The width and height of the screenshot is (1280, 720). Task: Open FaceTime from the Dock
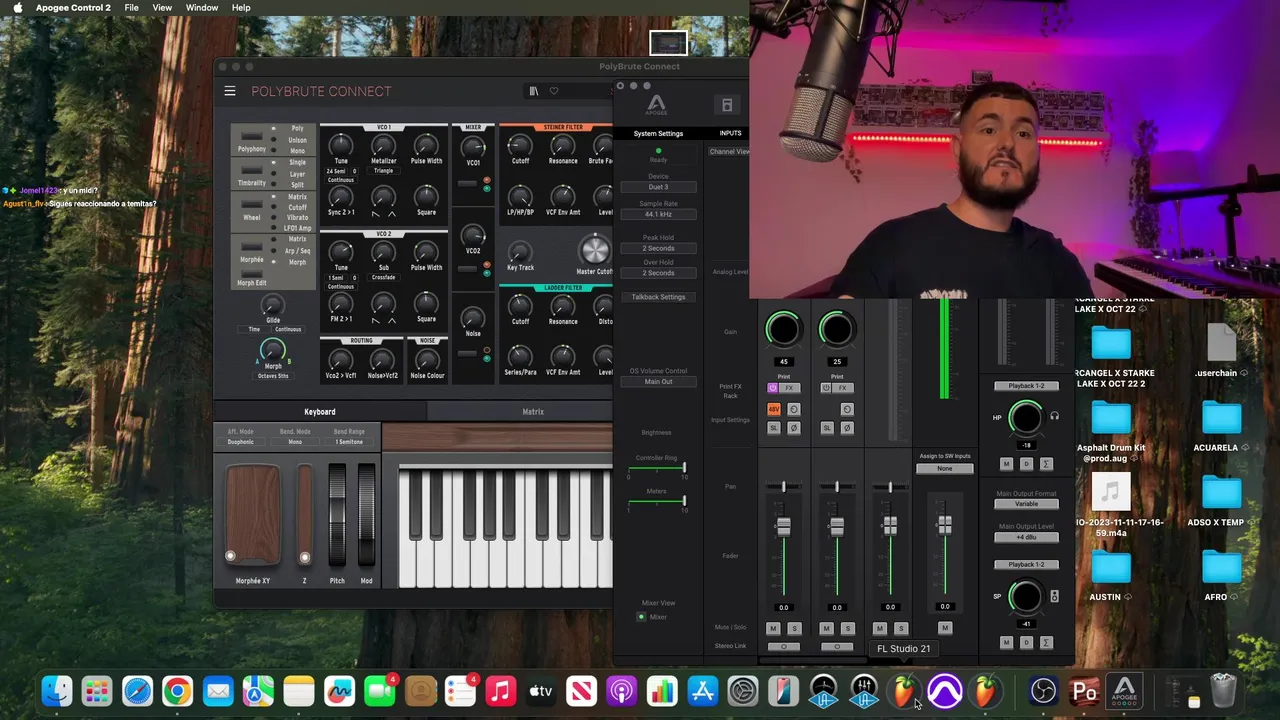tap(379, 691)
